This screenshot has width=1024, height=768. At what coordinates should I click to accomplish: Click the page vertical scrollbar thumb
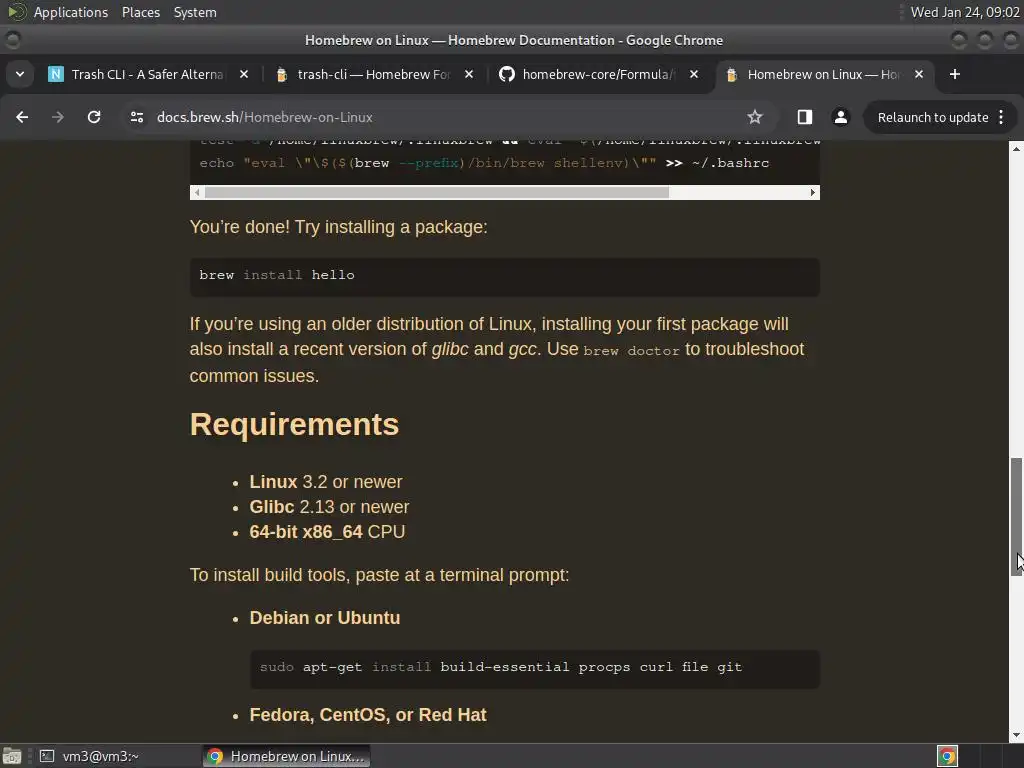[1016, 516]
